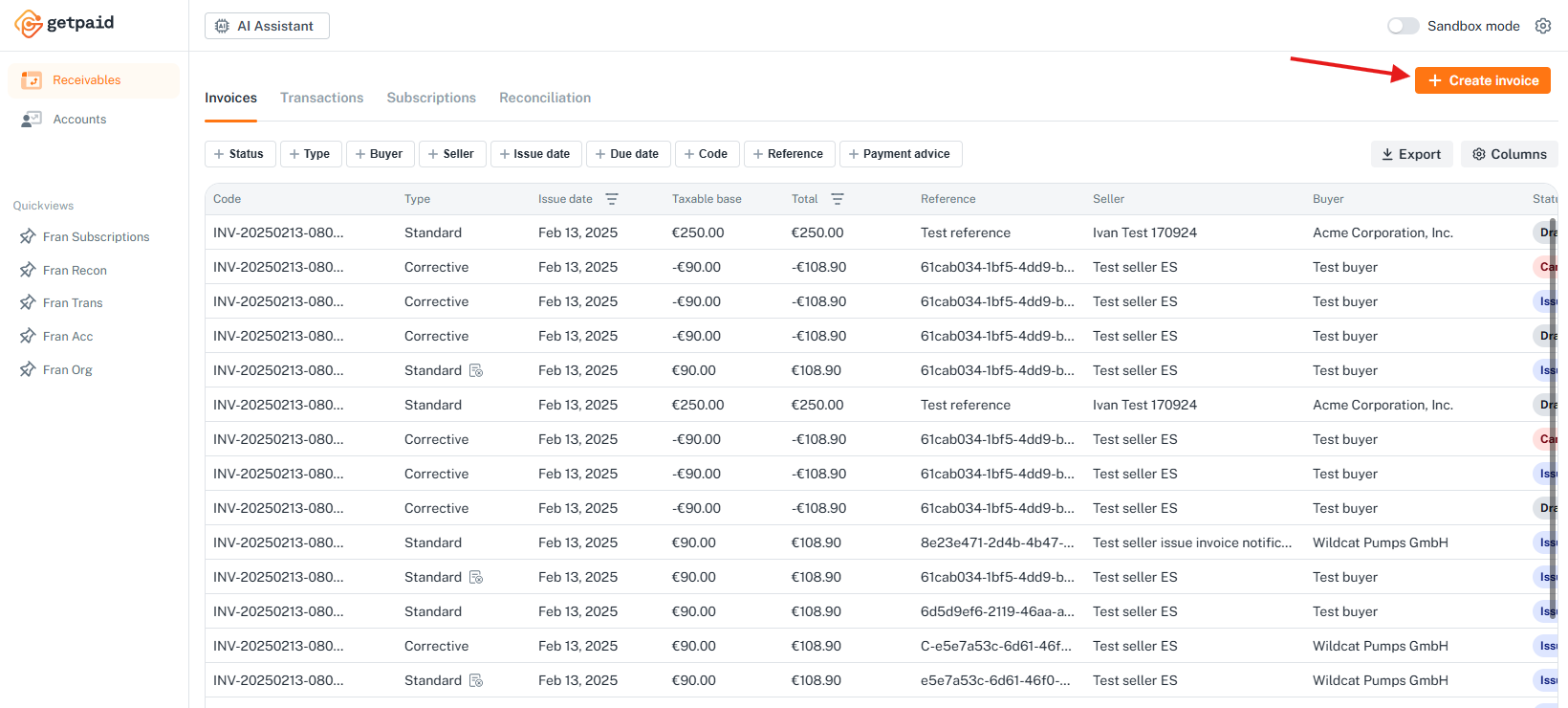Switch to the Subscriptions tab
Viewport: 1568px width, 708px height.
[x=431, y=98]
